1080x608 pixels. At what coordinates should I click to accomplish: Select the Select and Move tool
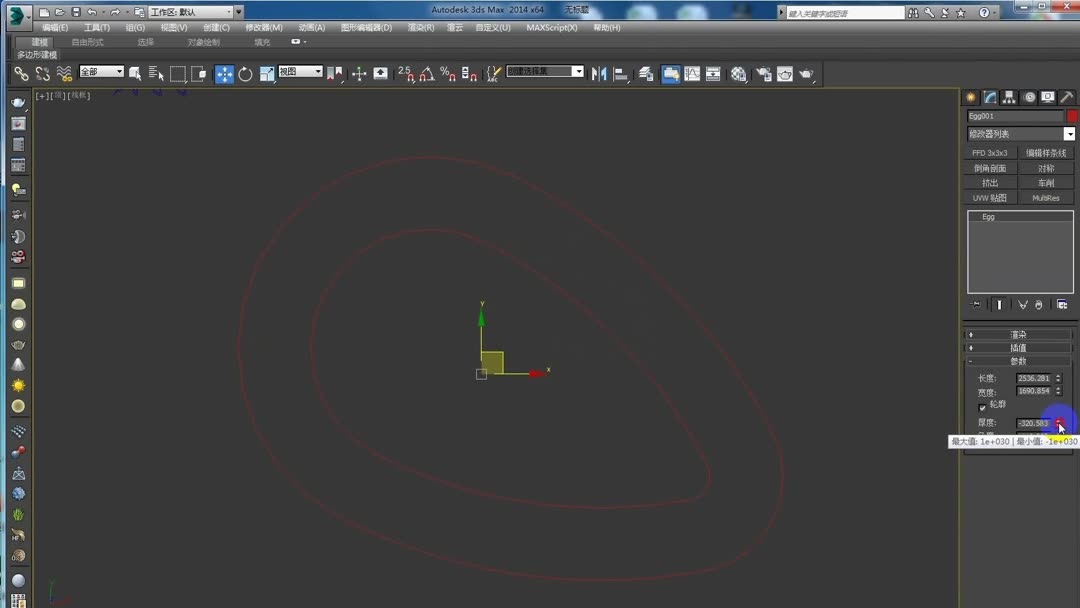click(x=225, y=73)
